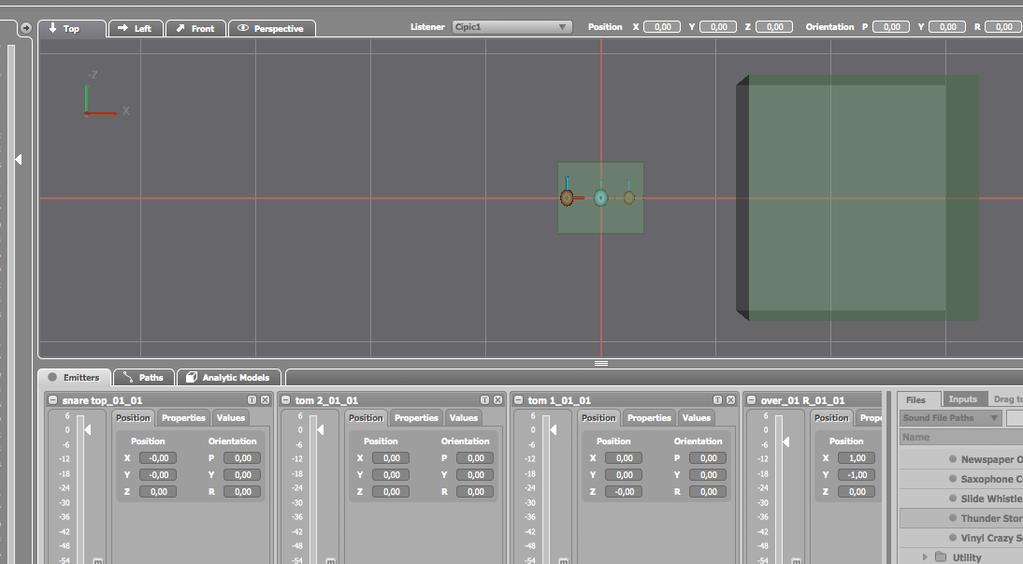1023x564 pixels.
Task: Click tom 2_01_01 Position Y field
Action: (391, 475)
